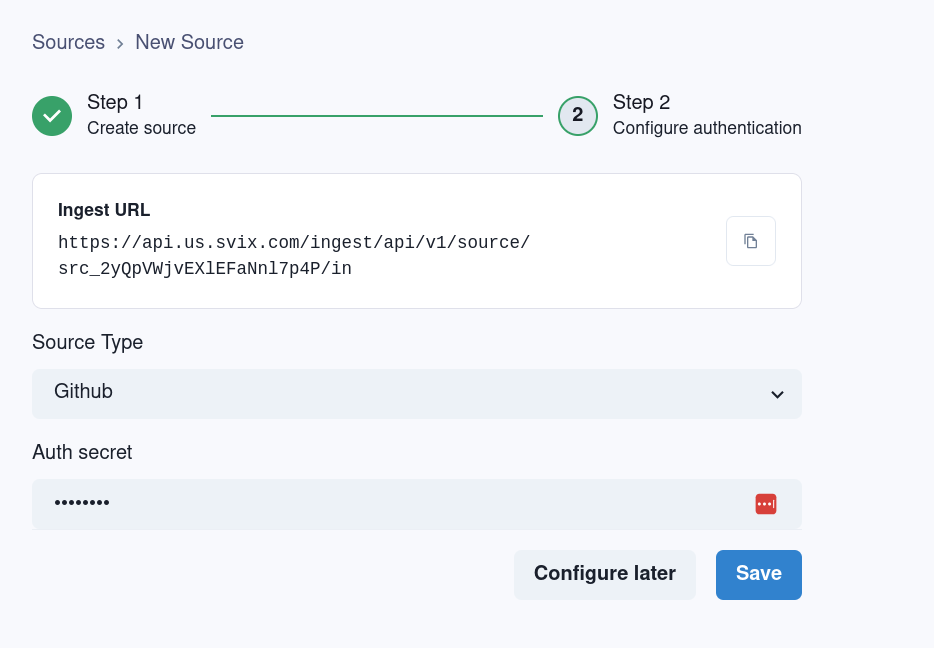Click the green stepper progress line

pos(376,116)
